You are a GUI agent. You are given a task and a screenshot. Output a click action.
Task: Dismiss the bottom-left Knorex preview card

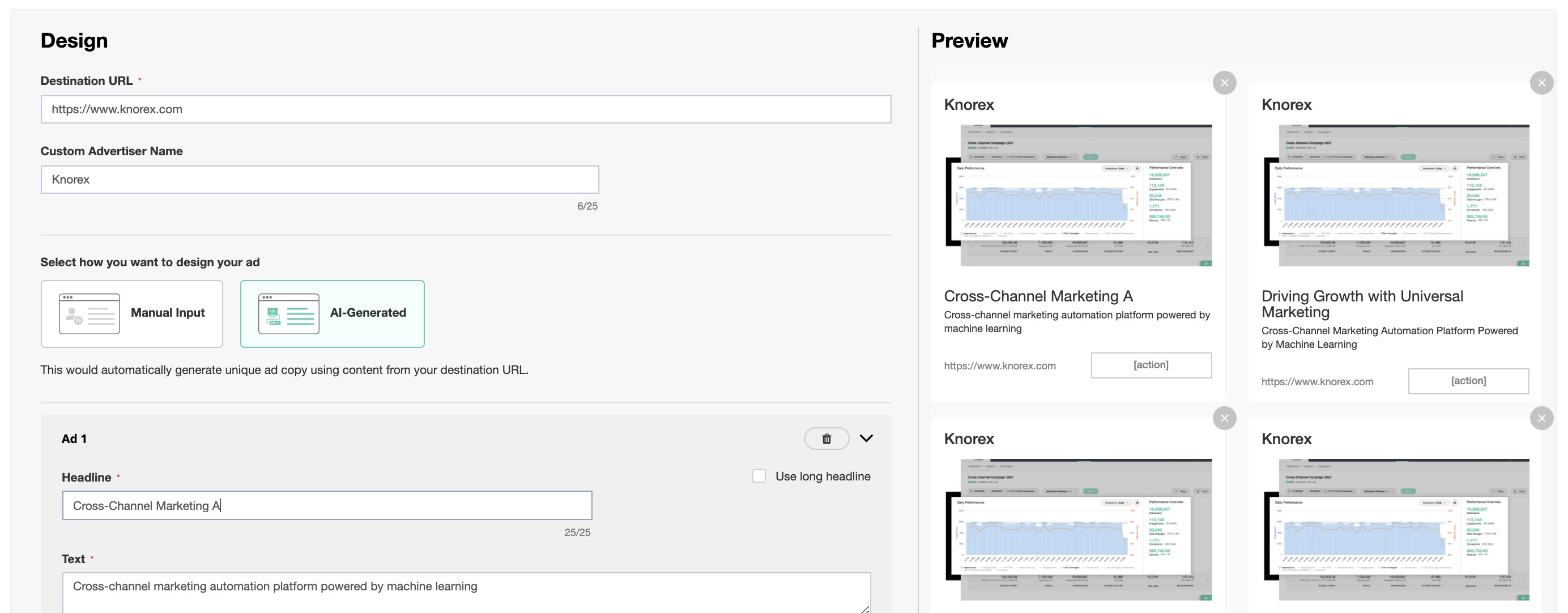click(1224, 418)
